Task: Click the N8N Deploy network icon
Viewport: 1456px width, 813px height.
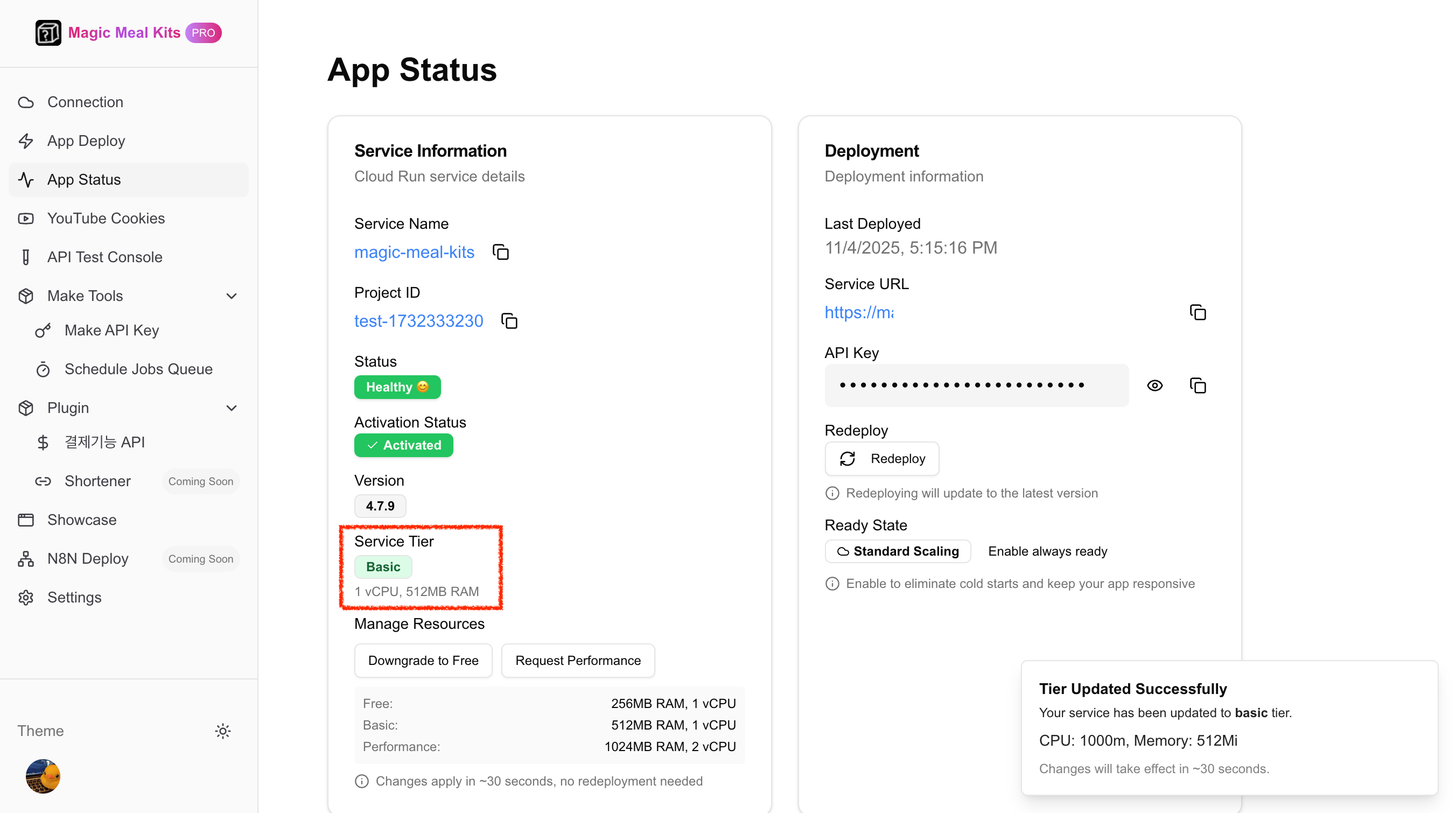Action: click(26, 559)
